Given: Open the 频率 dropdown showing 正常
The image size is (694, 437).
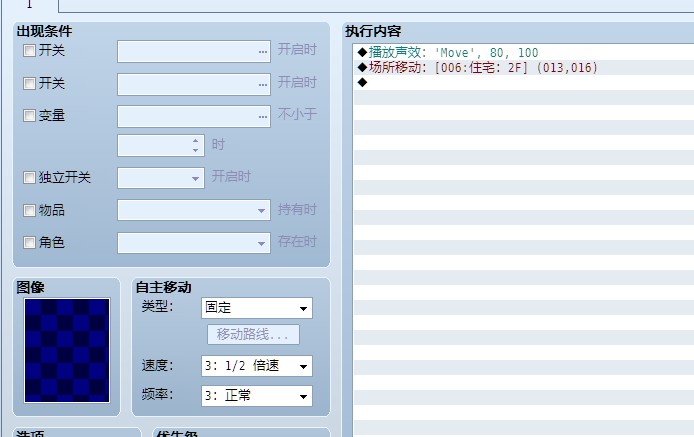Looking at the screenshot, I should [x=304, y=396].
